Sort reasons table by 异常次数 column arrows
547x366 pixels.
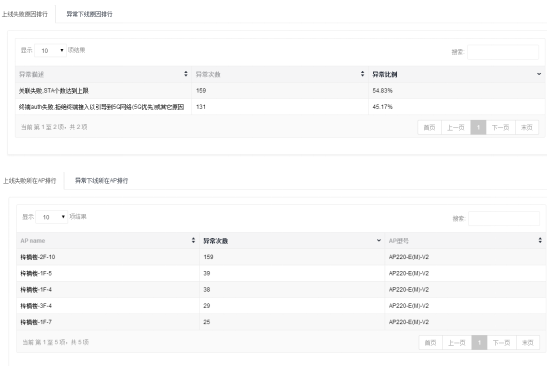coord(362,74)
